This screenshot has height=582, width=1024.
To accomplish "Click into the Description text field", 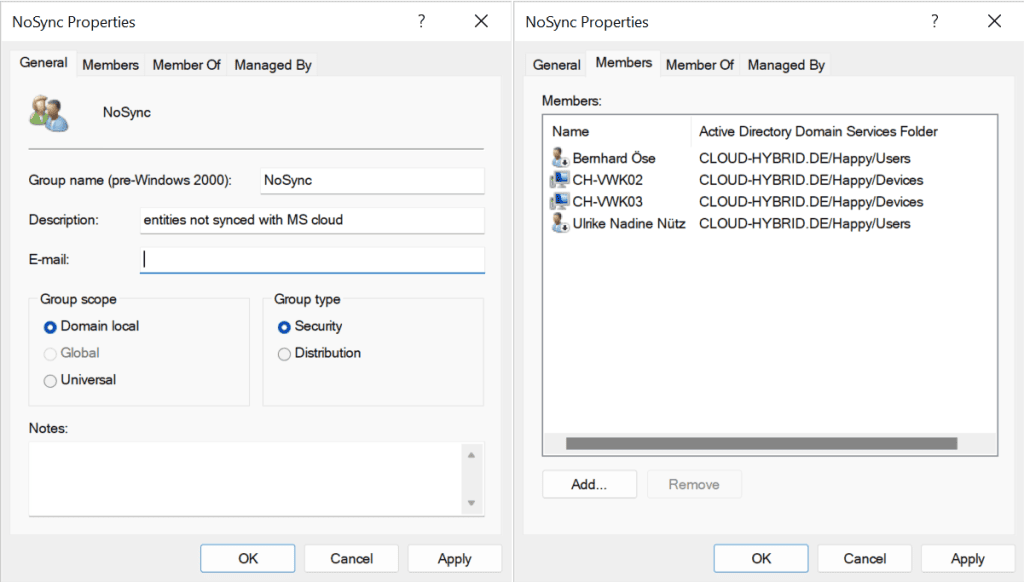I will point(311,220).
